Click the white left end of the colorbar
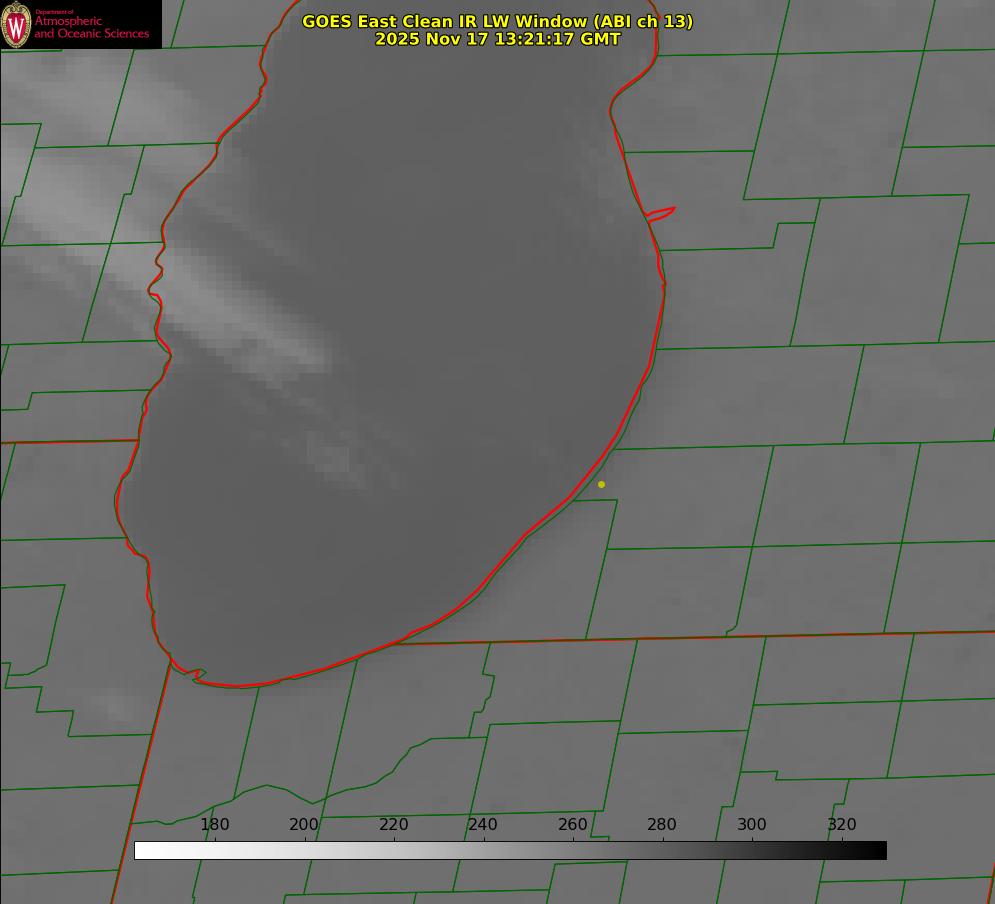The width and height of the screenshot is (995, 904). [x=141, y=851]
